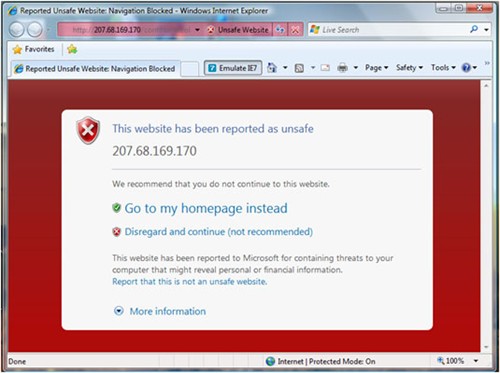Screen dimensions: 500x373
Task: Open the Home button dropdown arrow
Action: 285,68
